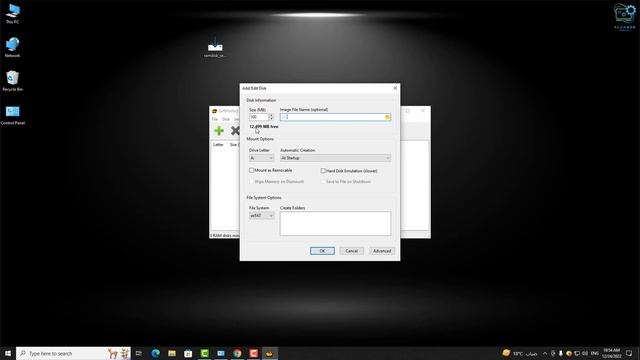The image size is (640, 360).
Task: Open the Disk menu in main window
Action: [226, 119]
